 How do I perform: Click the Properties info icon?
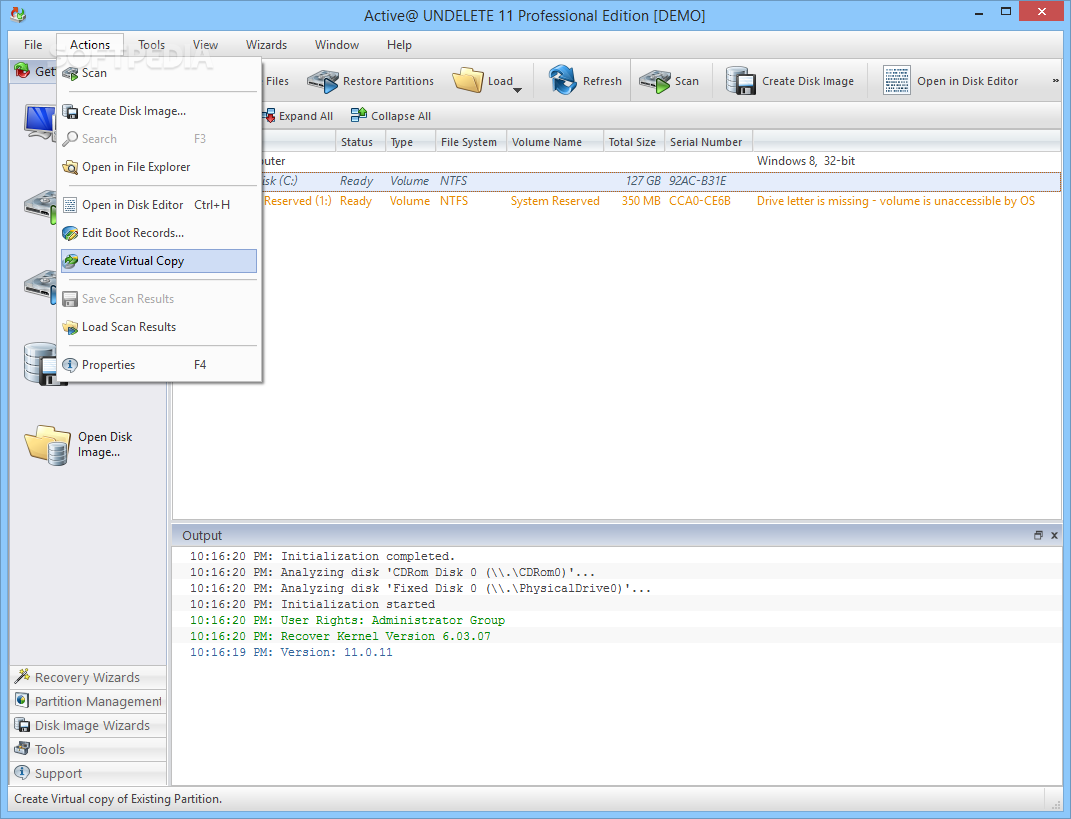pos(70,365)
